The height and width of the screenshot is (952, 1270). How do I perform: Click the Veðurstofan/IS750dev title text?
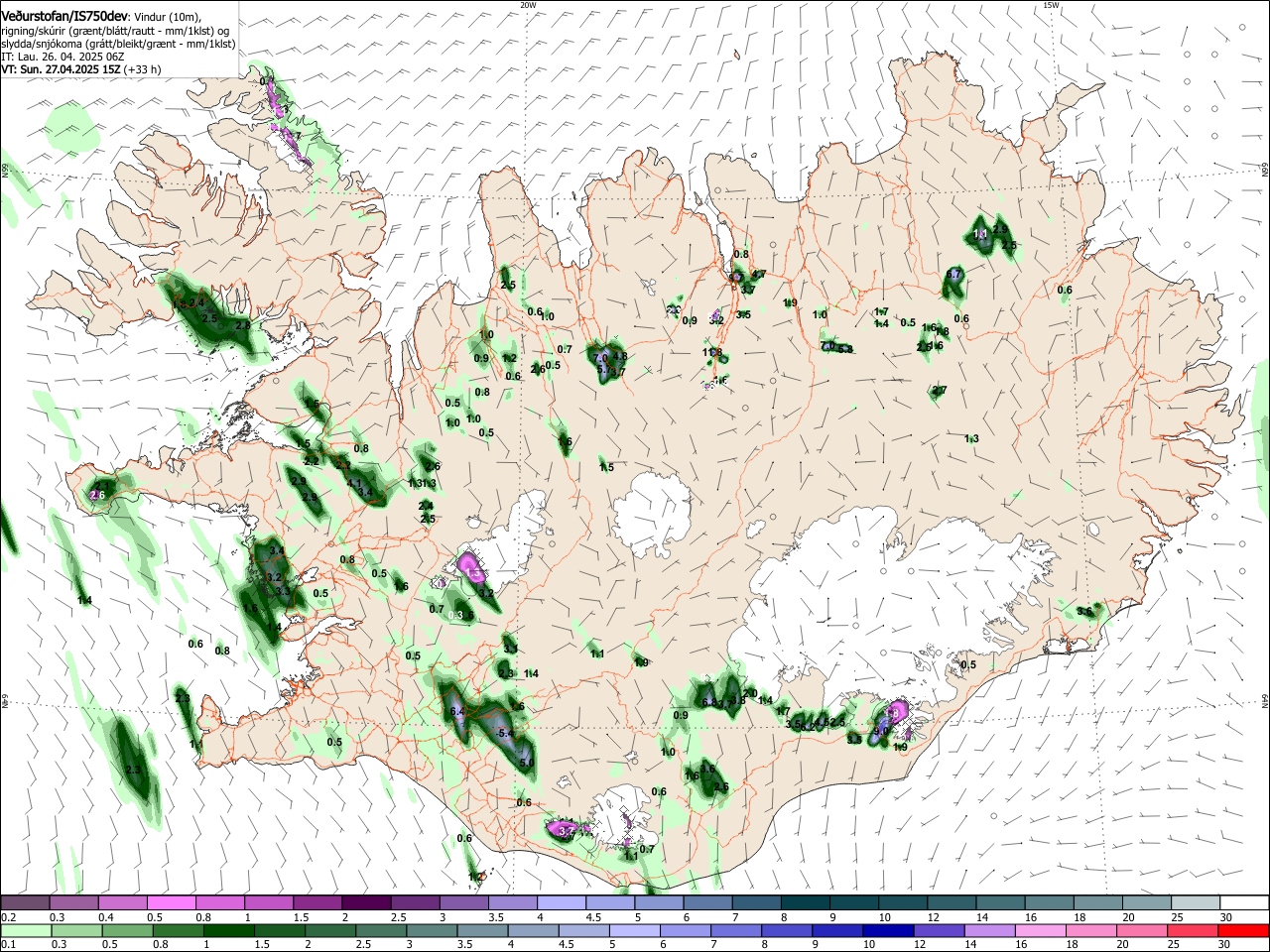(x=64, y=17)
